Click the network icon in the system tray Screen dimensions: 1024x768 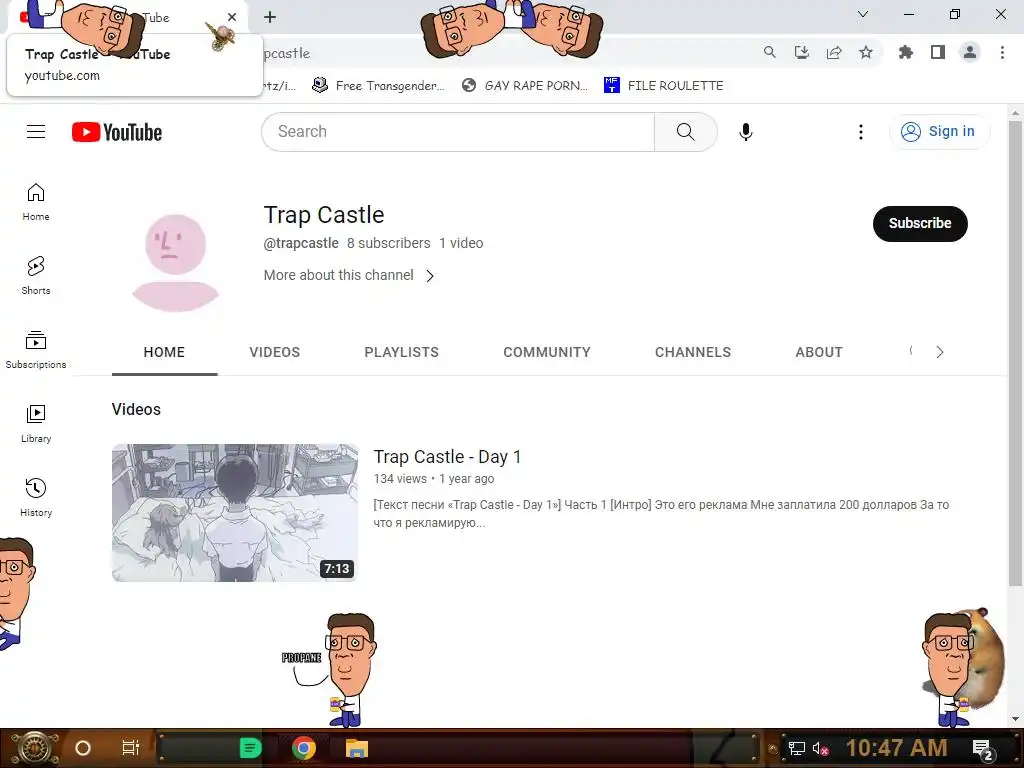[x=796, y=748]
